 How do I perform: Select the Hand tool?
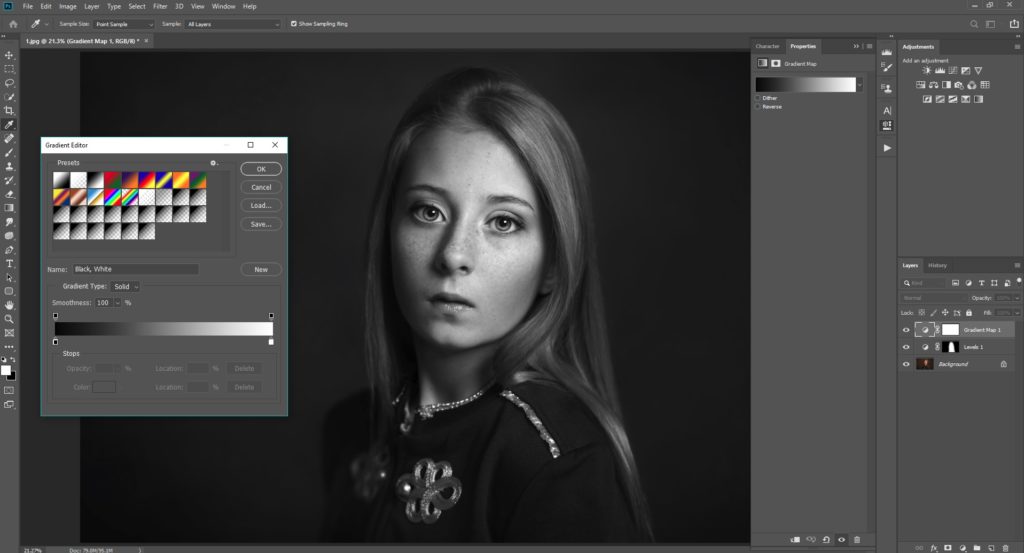9,305
